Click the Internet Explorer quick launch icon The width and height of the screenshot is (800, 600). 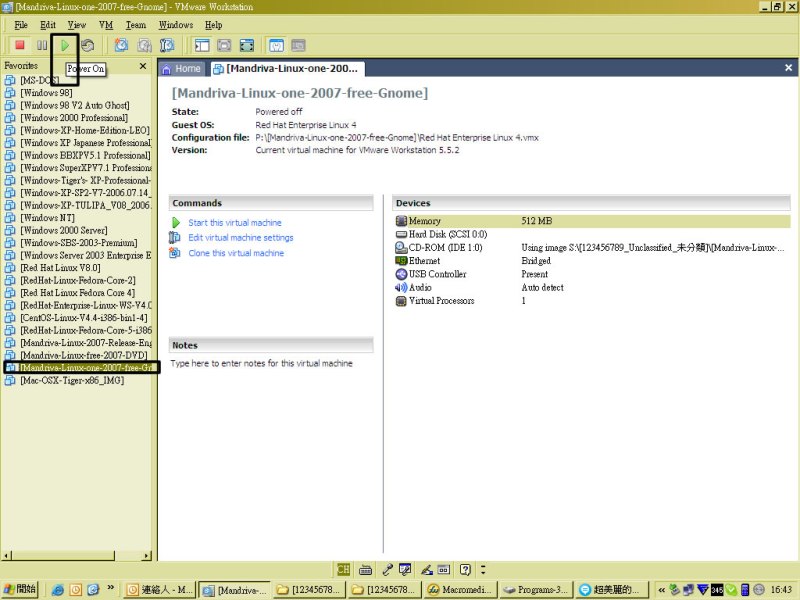tap(58, 590)
